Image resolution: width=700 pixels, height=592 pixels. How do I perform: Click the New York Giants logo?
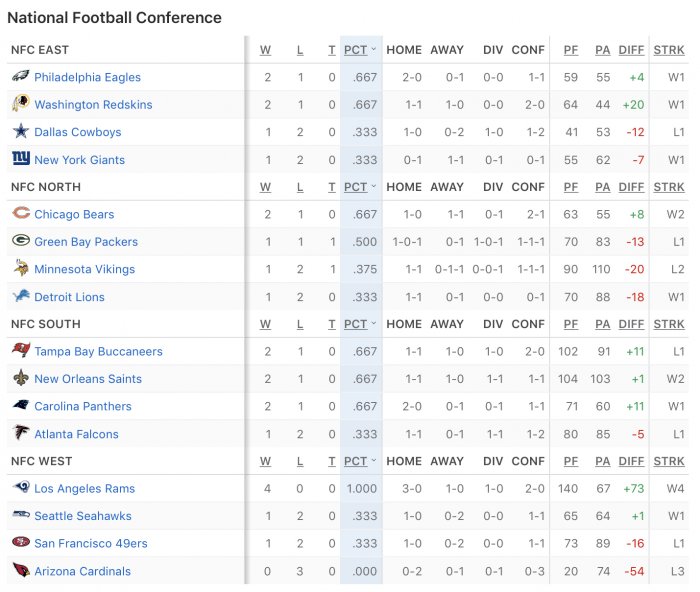click(21, 158)
